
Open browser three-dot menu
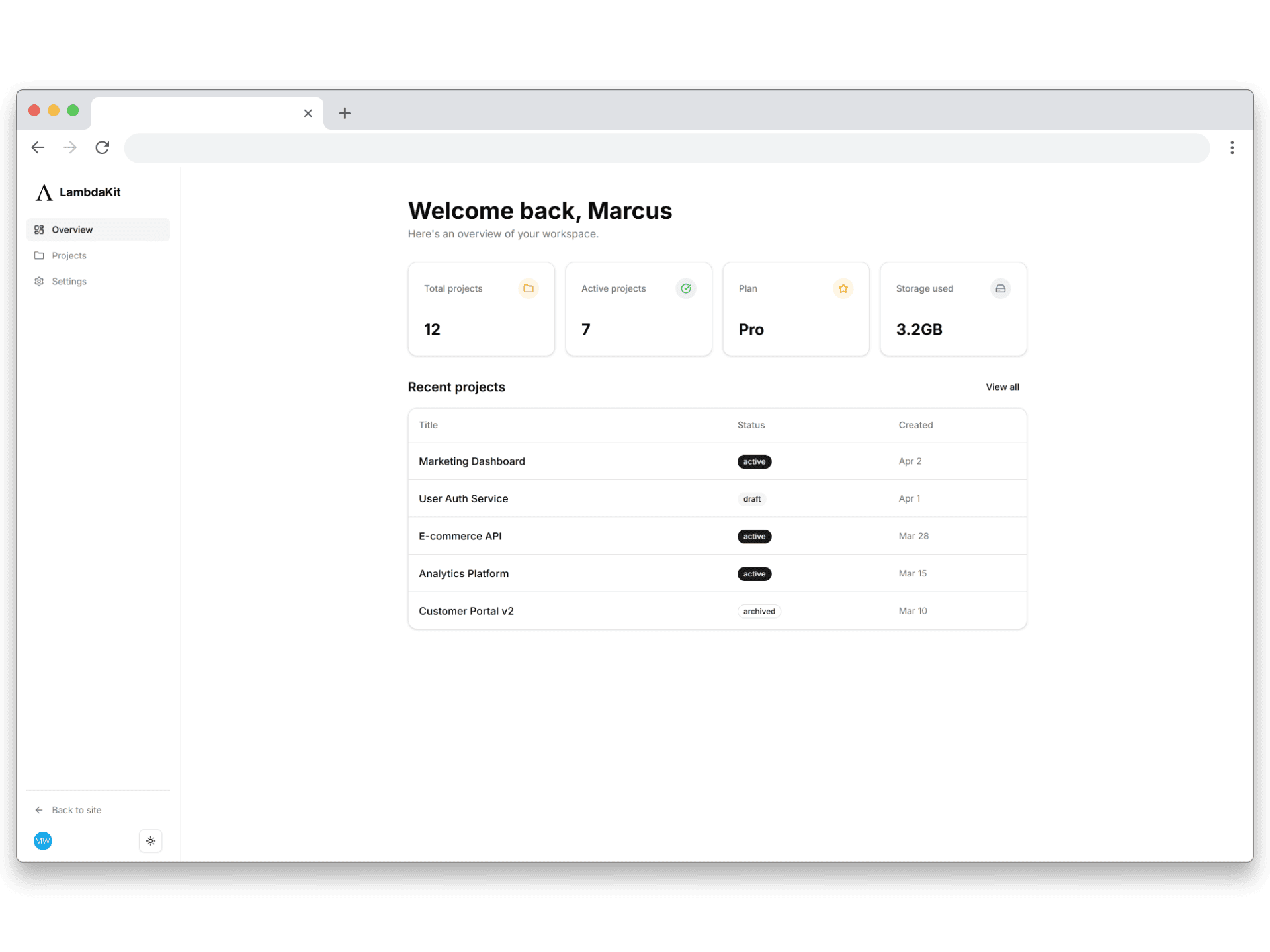(x=1232, y=147)
